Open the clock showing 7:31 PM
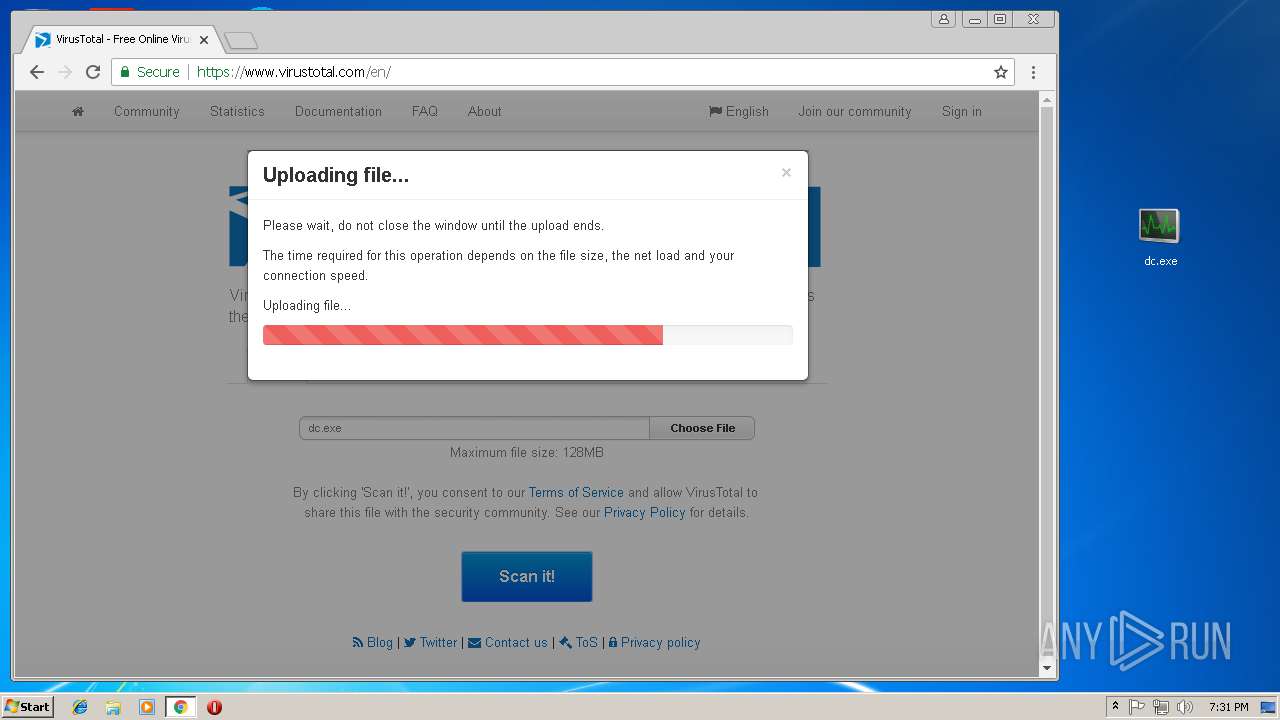 [1228, 707]
